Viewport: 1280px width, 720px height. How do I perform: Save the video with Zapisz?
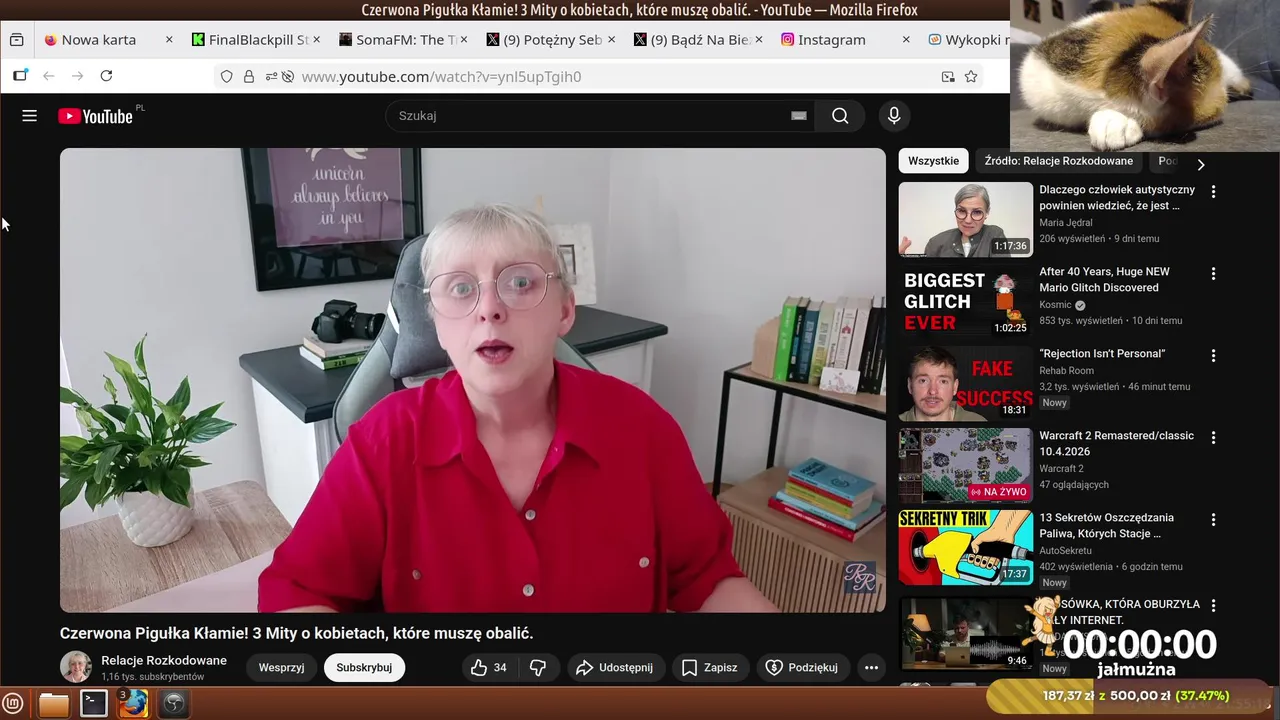709,667
